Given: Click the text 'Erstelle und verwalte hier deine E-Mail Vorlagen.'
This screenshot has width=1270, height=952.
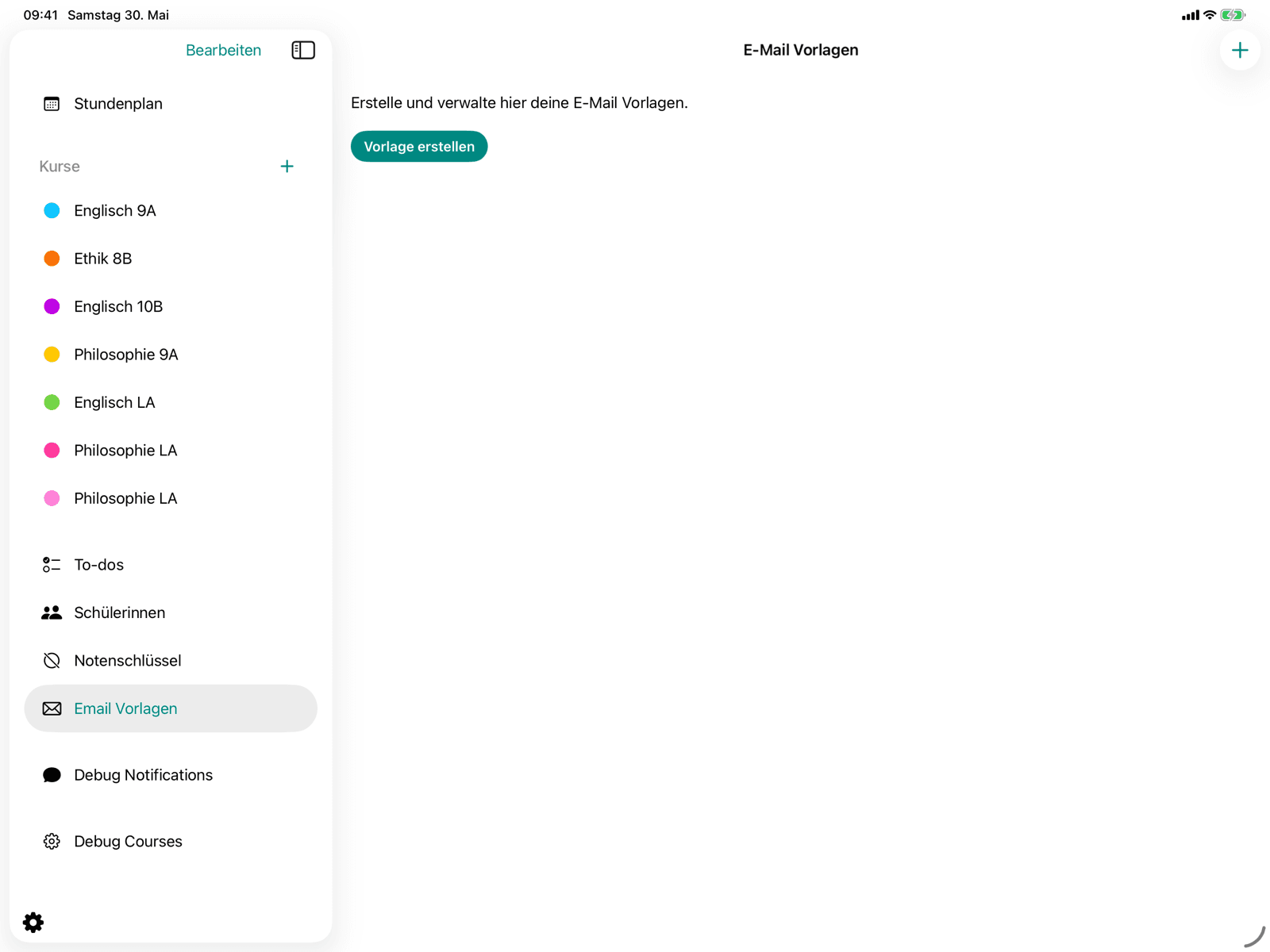Looking at the screenshot, I should tap(519, 103).
